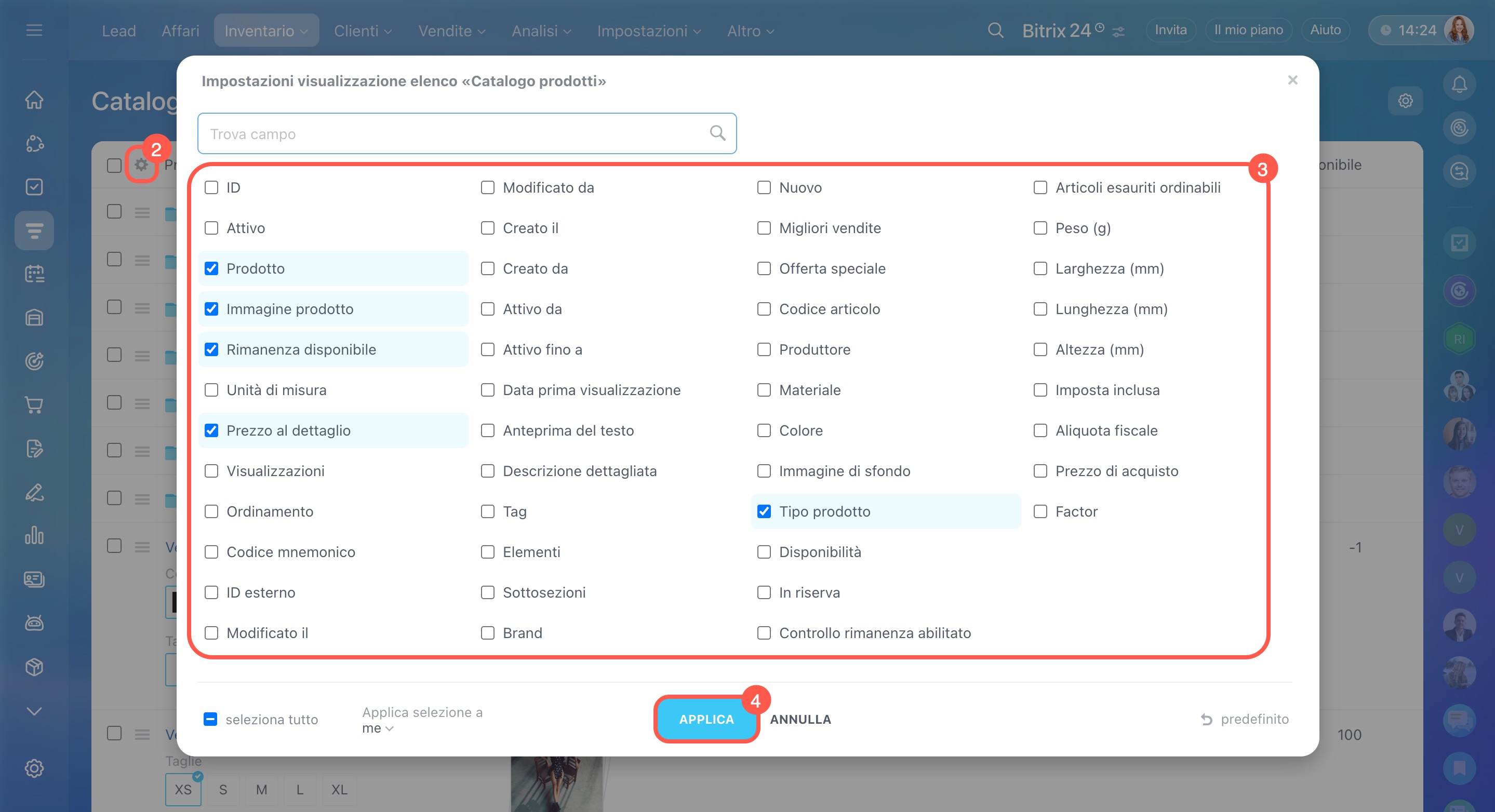Toggle the seleziona tutto checkbox
Viewport: 1495px width, 812px height.
click(x=210, y=719)
